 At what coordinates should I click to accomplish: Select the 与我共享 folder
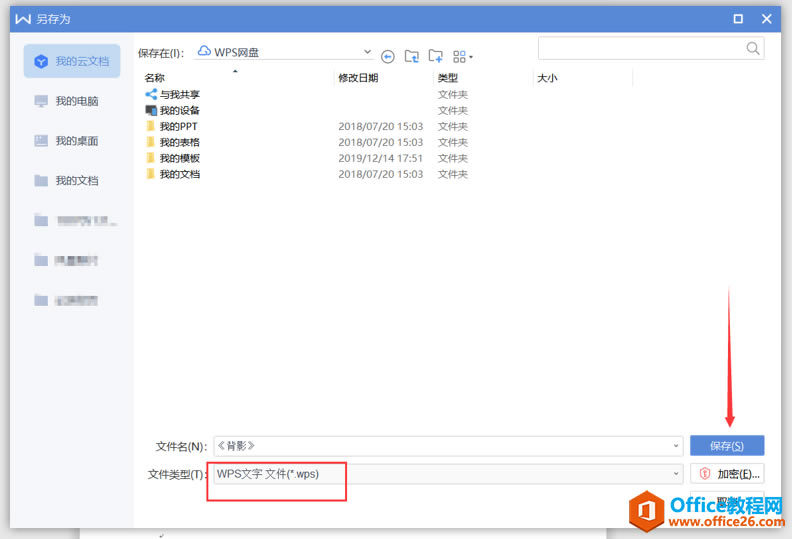coord(180,94)
